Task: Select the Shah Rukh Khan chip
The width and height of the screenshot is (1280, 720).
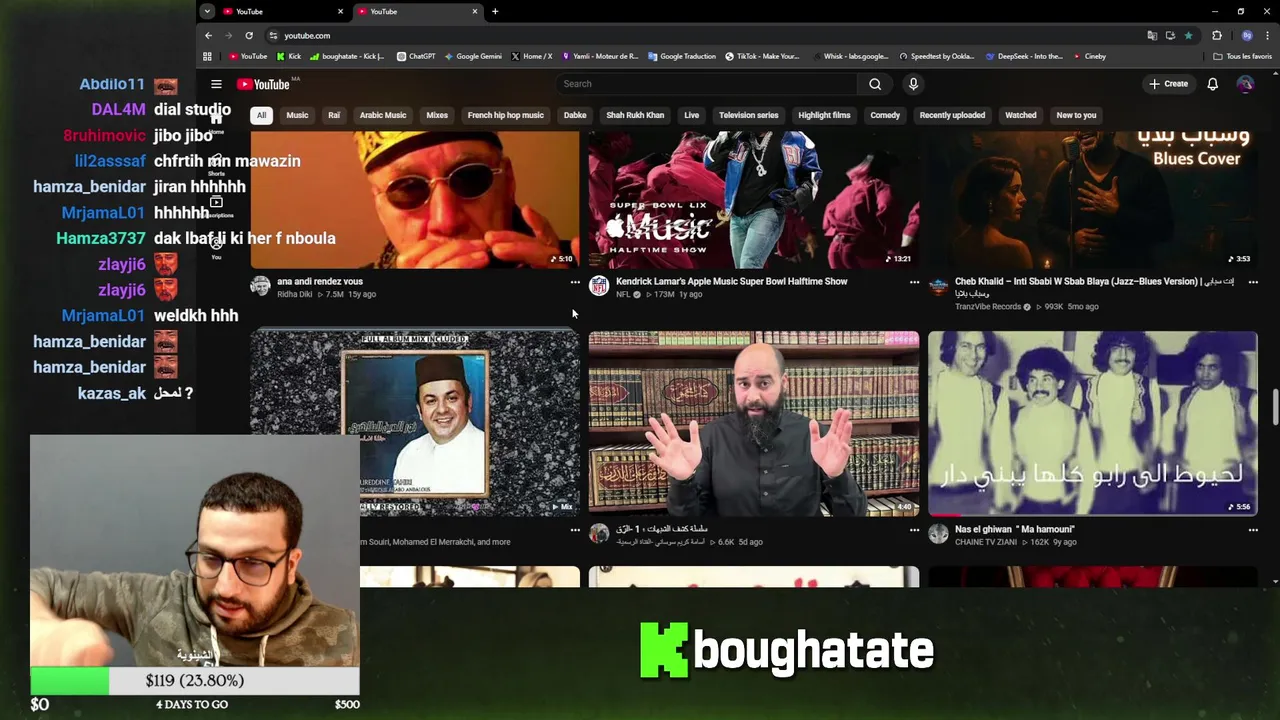Action: (x=635, y=115)
